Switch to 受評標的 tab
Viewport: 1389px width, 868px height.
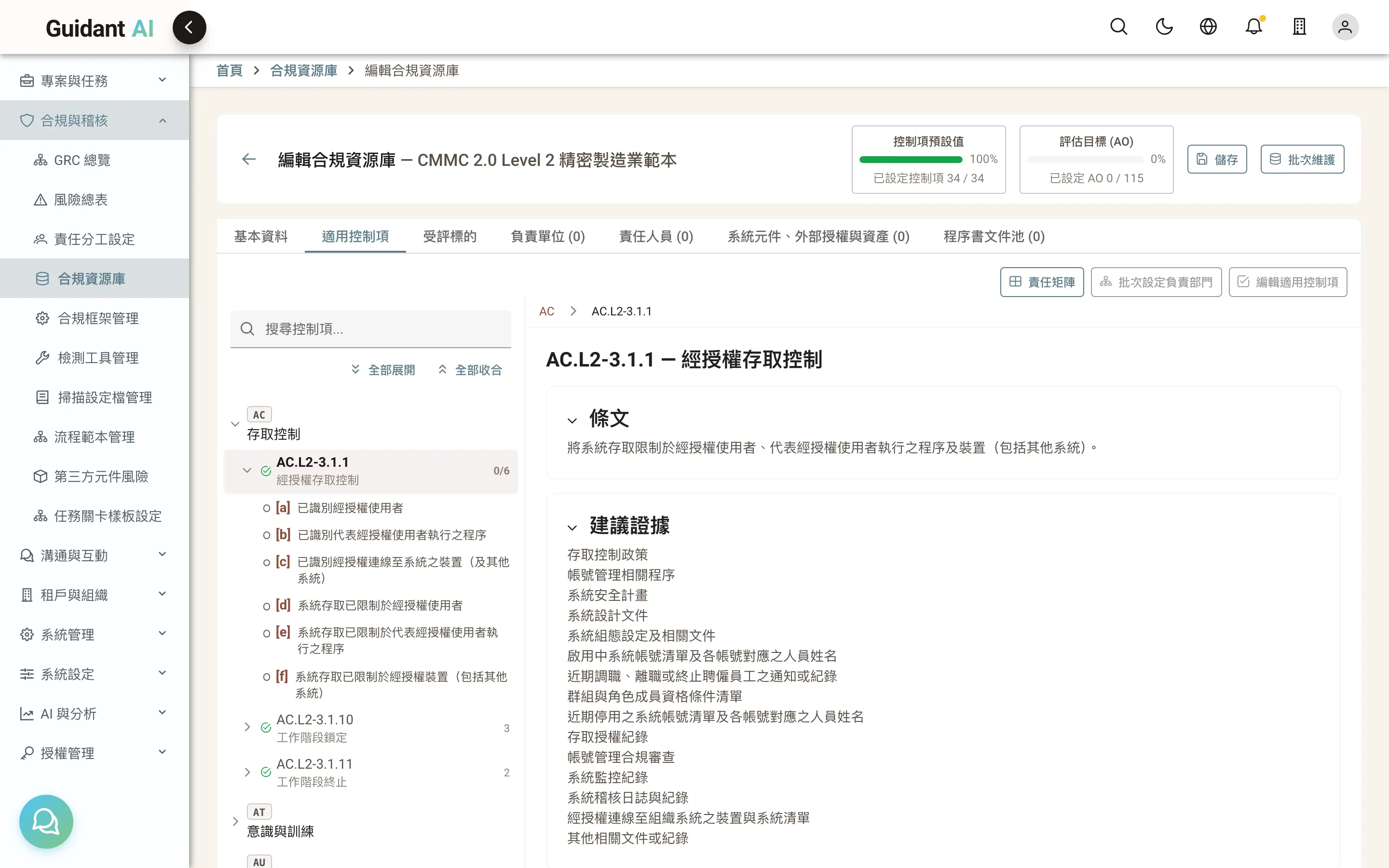point(449,236)
